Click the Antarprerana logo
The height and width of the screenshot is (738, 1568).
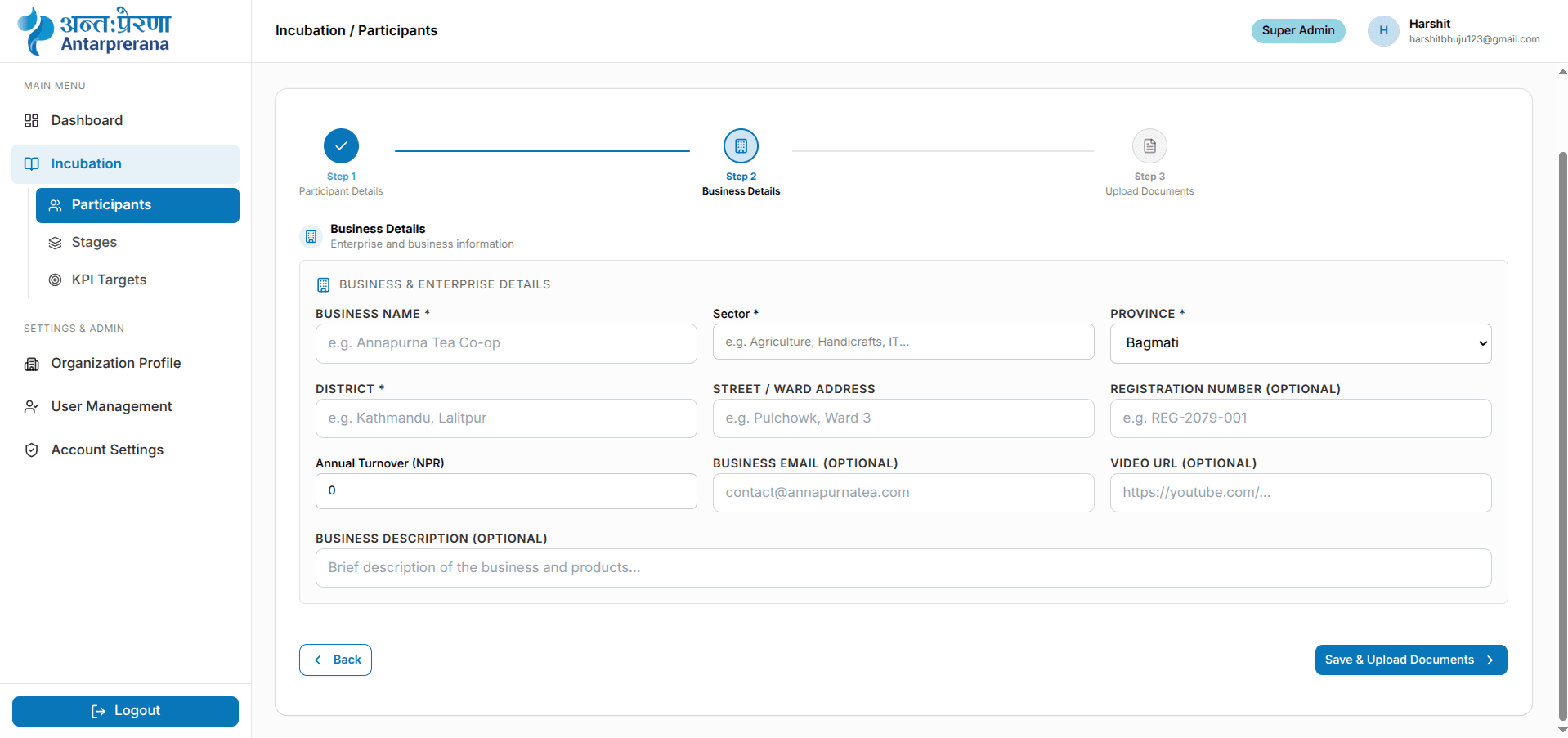pos(94,31)
